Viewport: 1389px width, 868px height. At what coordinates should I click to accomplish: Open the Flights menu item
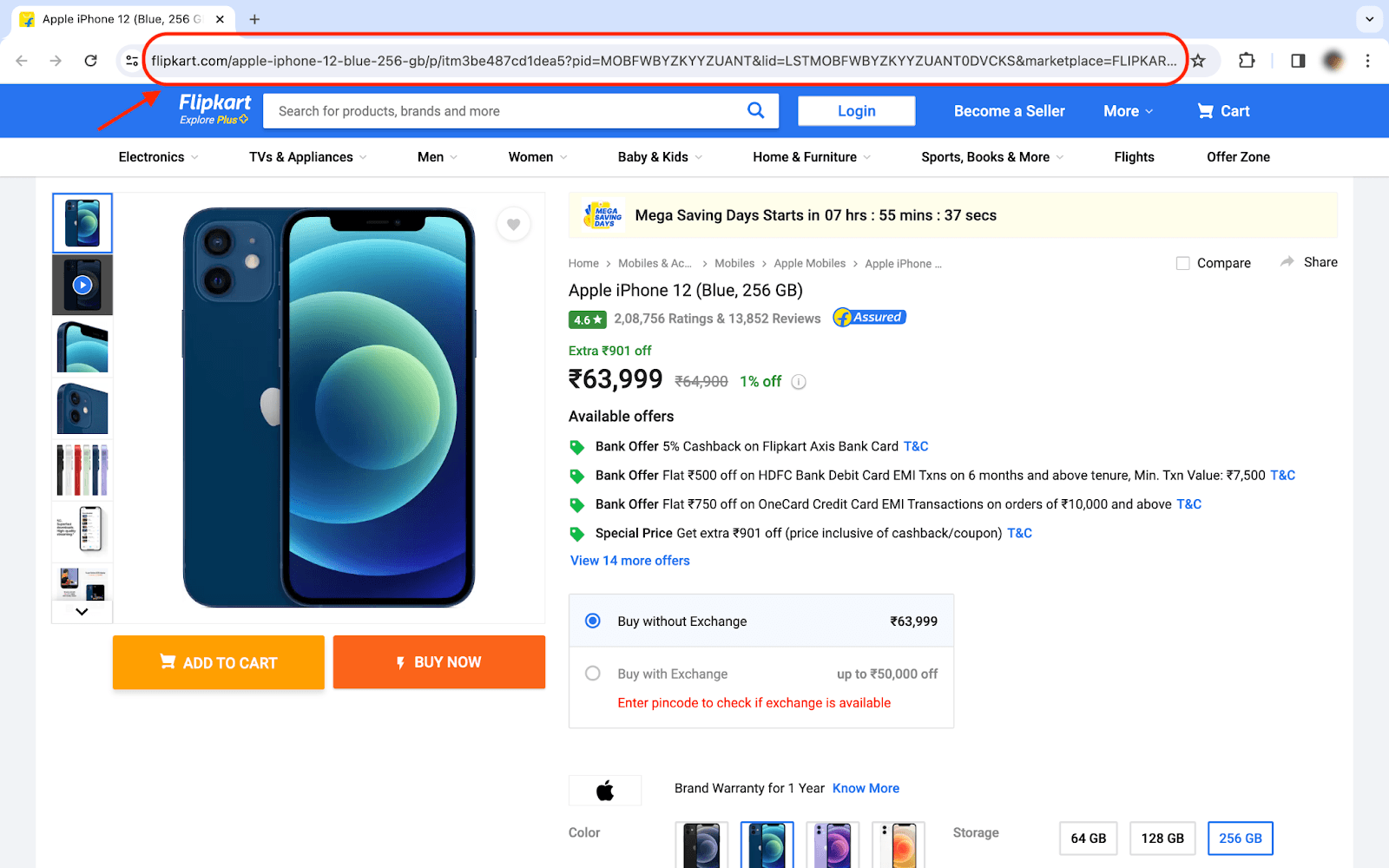click(x=1134, y=157)
